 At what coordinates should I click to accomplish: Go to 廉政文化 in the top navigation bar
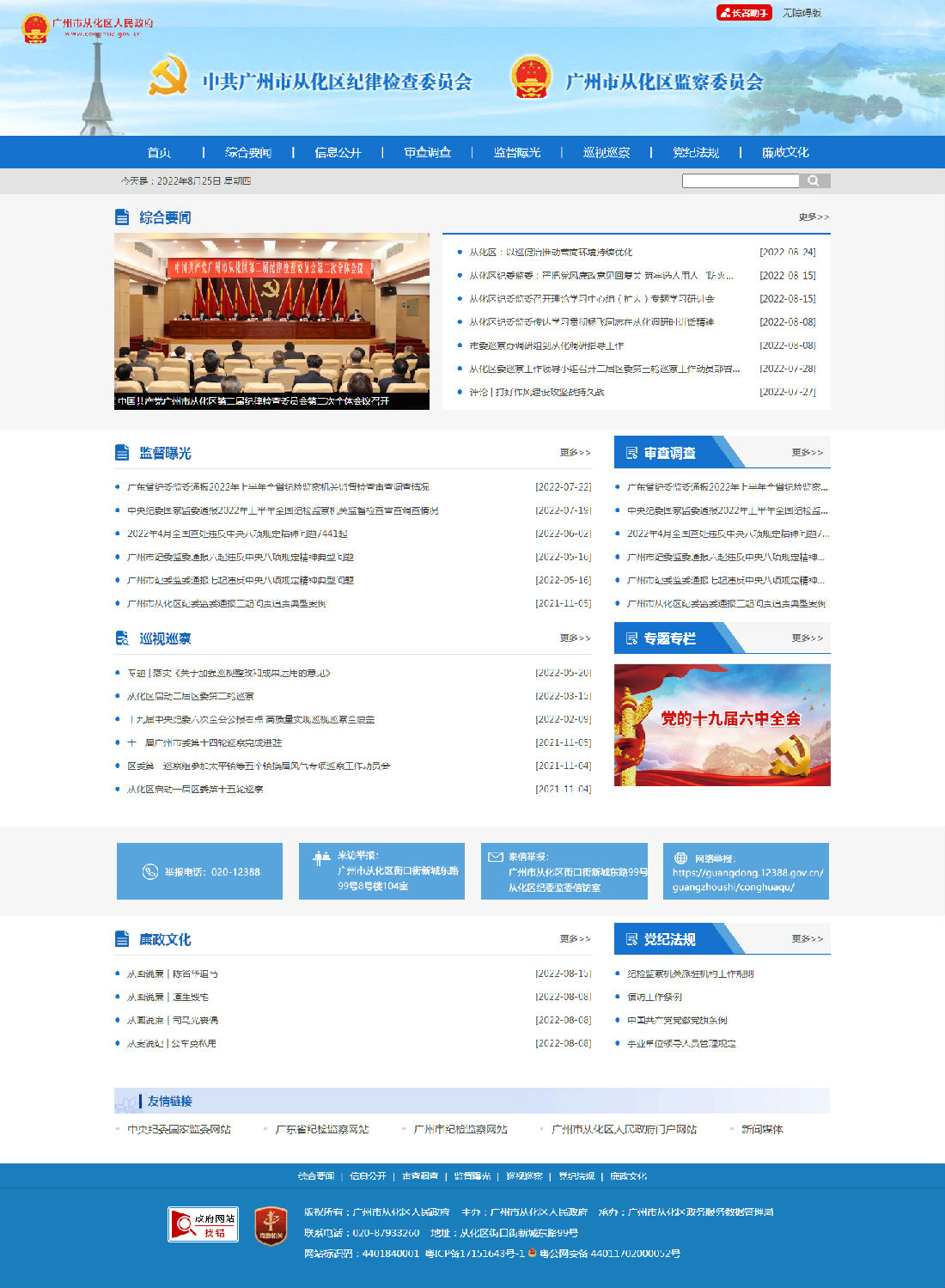785,152
